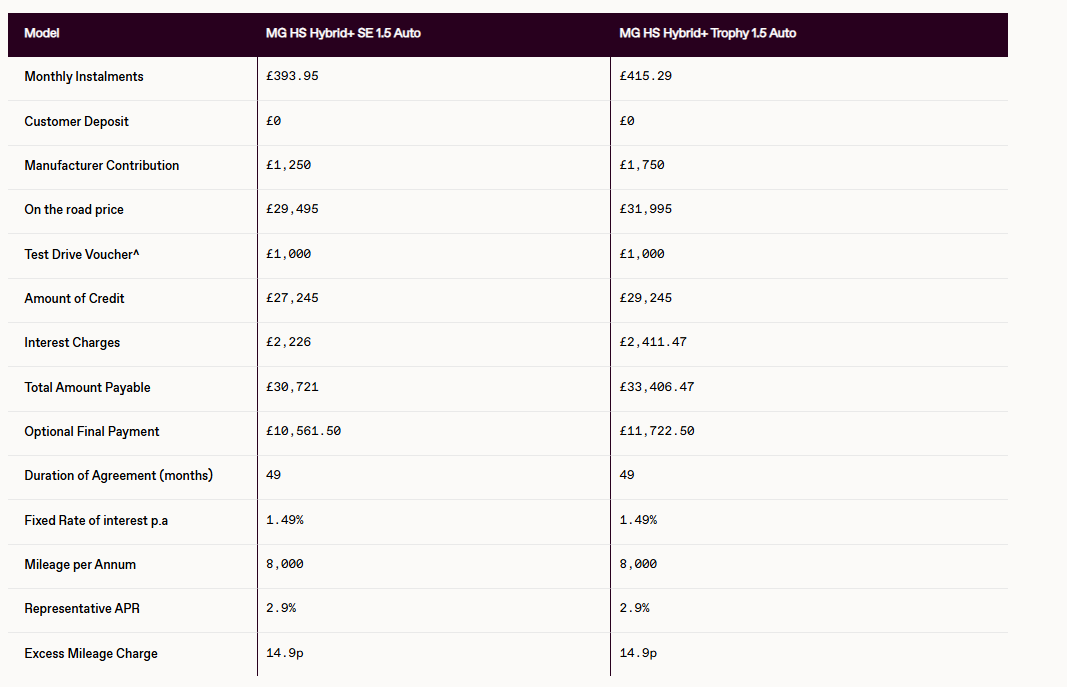Click the Test Drive Voucher^ label

pos(82,254)
